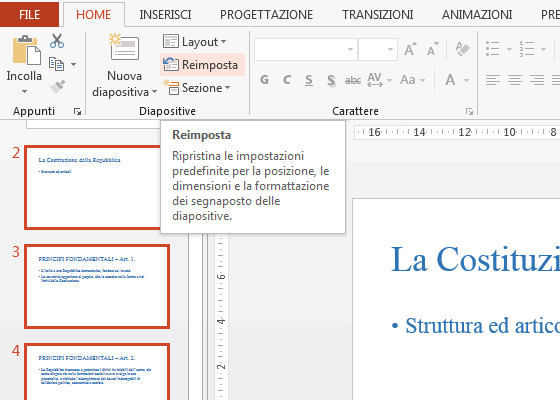Open the Sezione dropdown

coord(197,88)
